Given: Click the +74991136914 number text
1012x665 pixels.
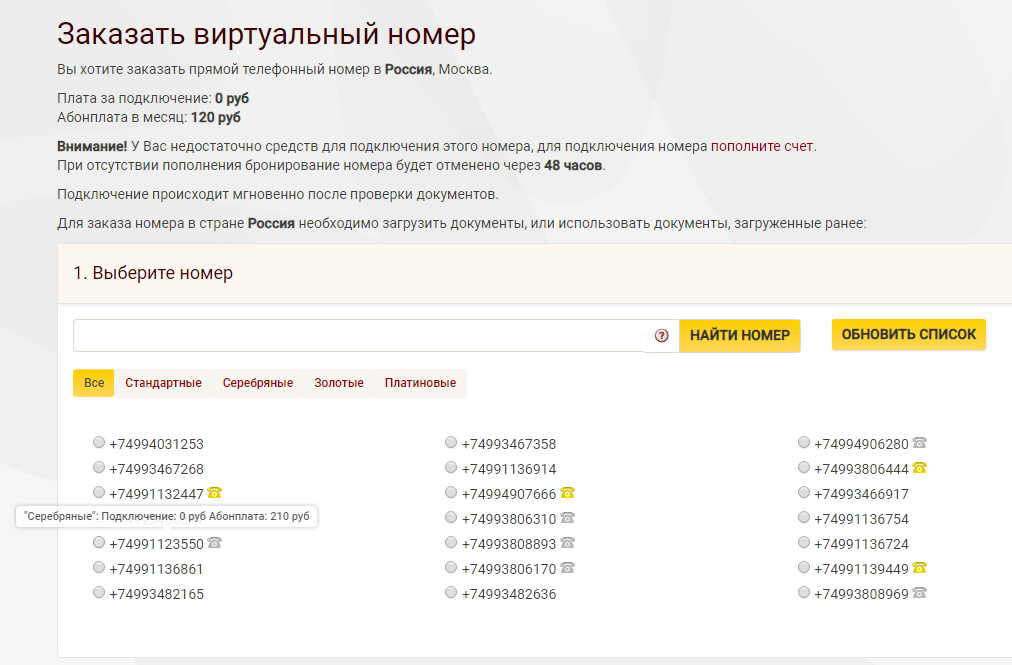Looking at the screenshot, I should [509, 469].
